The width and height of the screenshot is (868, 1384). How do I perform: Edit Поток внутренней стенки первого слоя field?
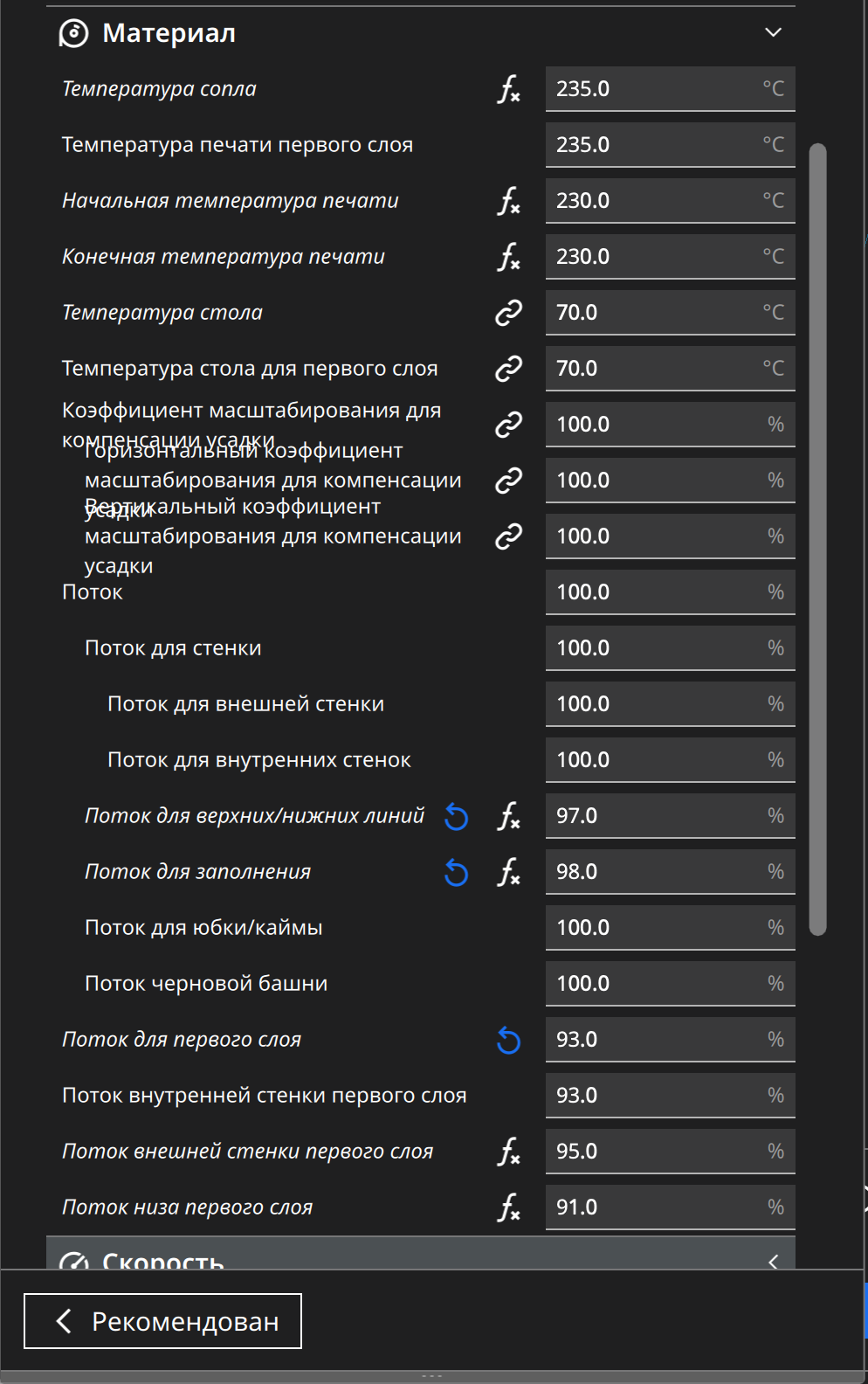tap(671, 1096)
